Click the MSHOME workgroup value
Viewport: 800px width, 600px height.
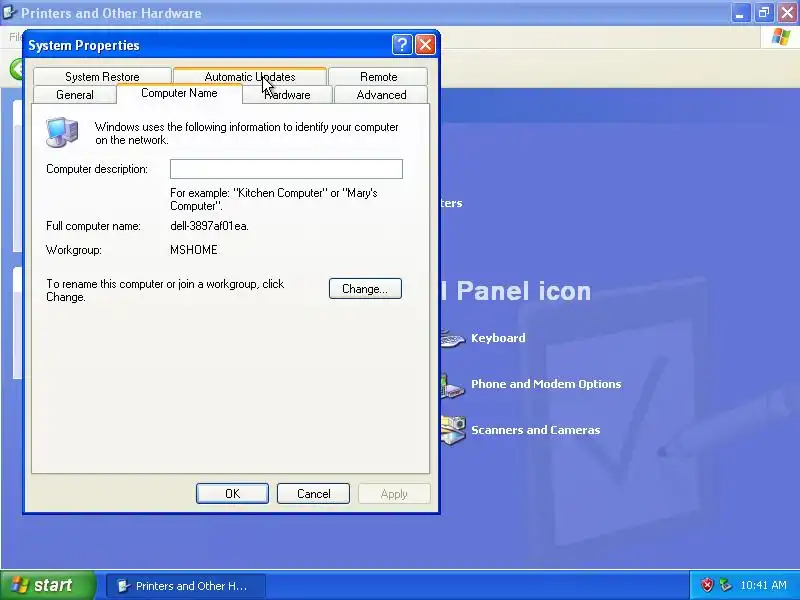[x=194, y=249]
